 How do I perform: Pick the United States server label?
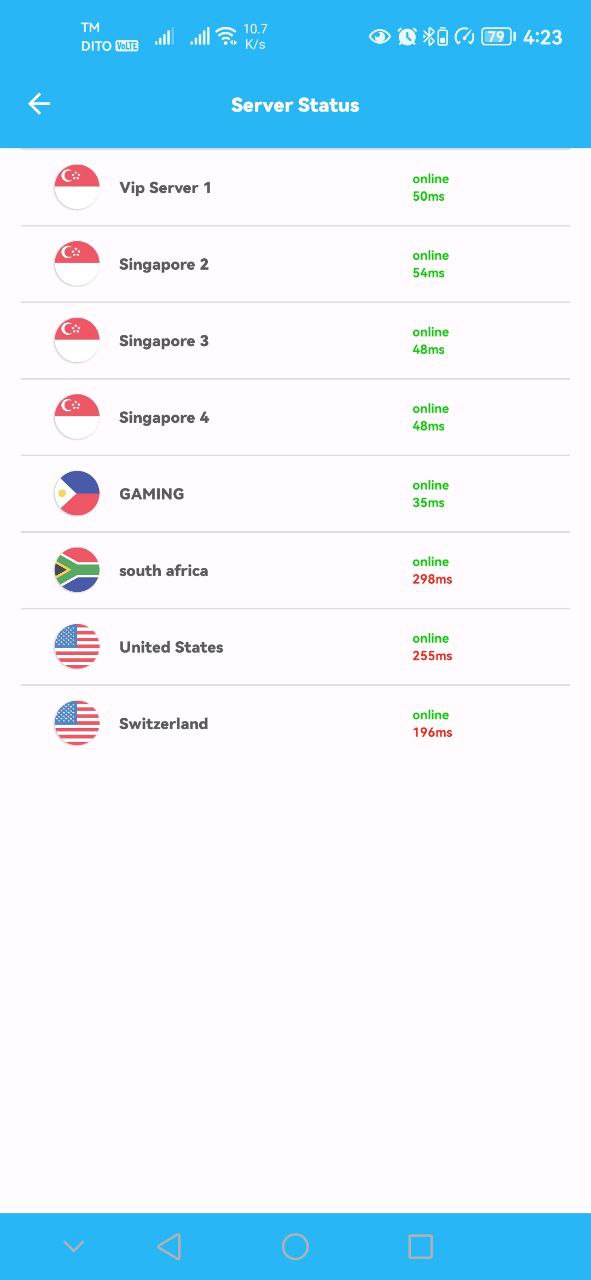171,647
